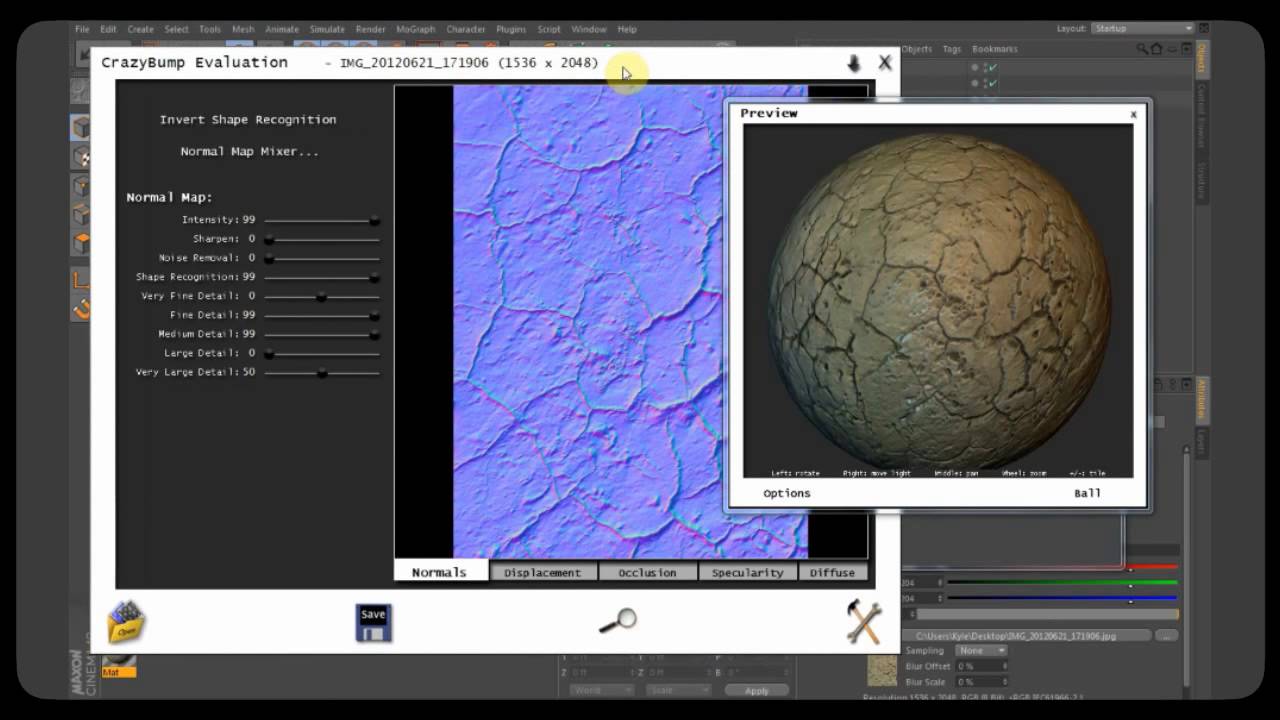Click the texture thumbnail near Sampling

[882, 669]
